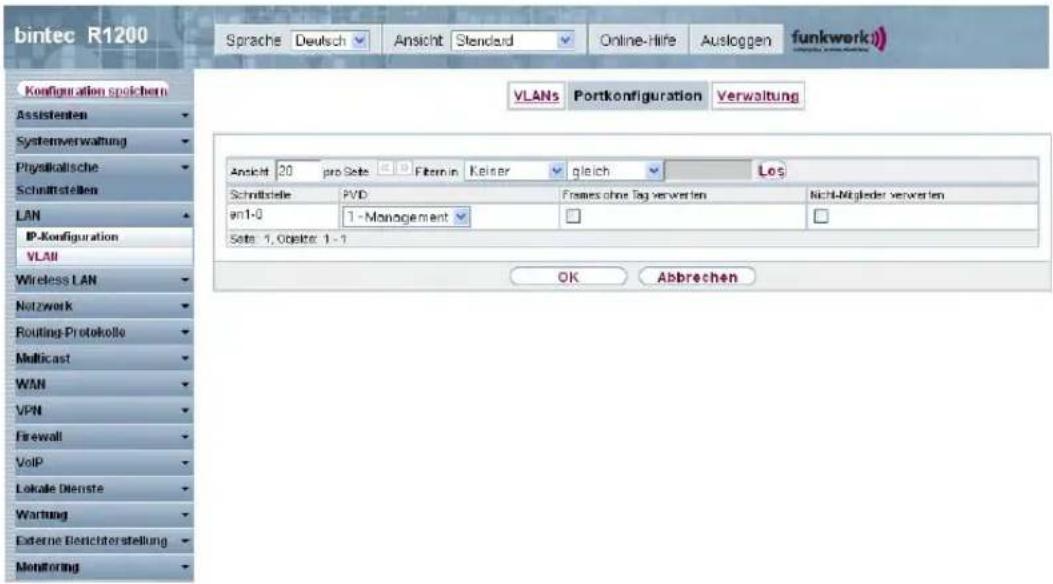Confirm with the OK button
This screenshot has width=1053, height=584.
pos(568,277)
